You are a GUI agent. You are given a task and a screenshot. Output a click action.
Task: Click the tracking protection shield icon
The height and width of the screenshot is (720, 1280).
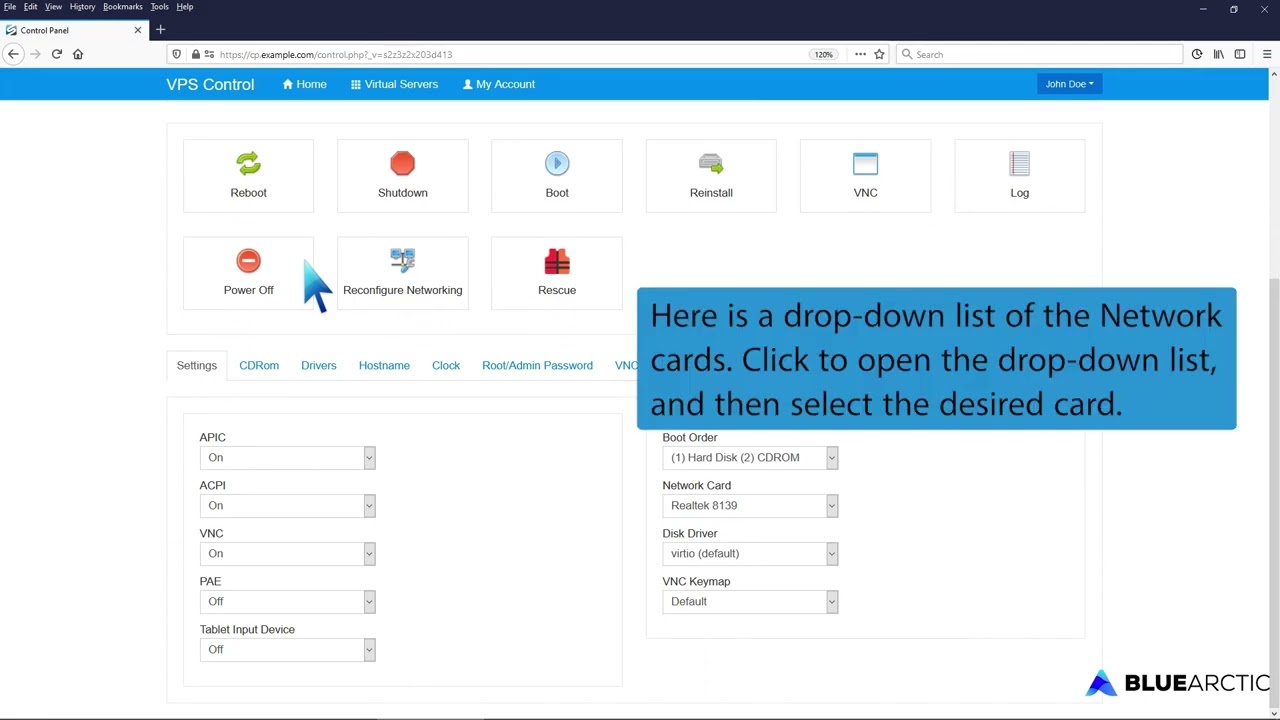point(177,54)
